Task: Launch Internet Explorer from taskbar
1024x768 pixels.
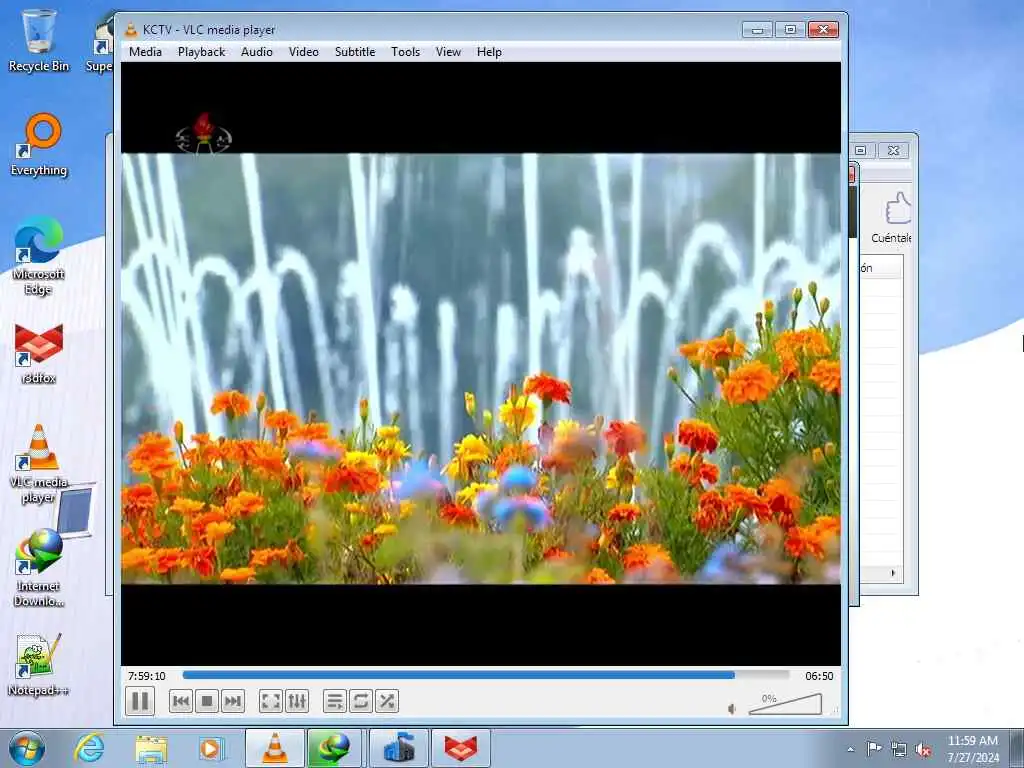Action: click(x=89, y=748)
